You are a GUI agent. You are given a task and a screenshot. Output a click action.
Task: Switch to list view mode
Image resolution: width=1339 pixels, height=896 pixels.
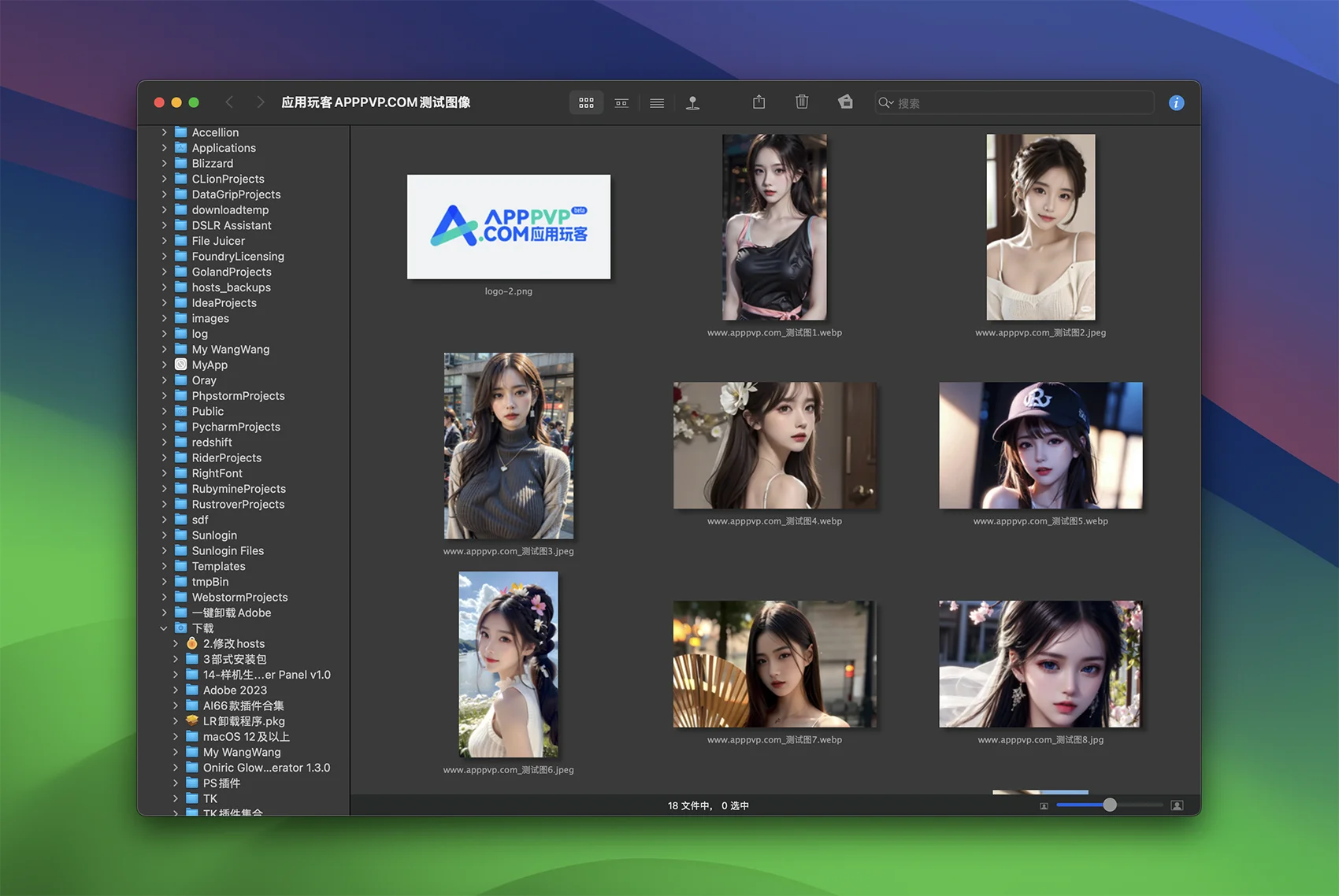(657, 103)
